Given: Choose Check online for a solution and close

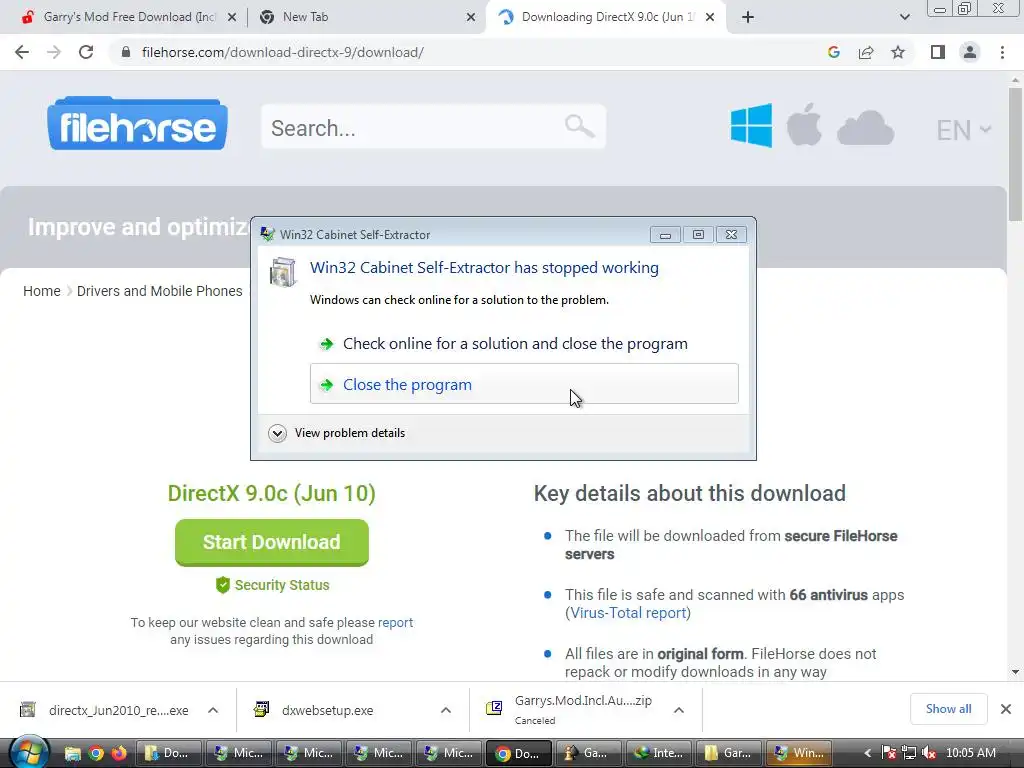Looking at the screenshot, I should click(524, 344).
